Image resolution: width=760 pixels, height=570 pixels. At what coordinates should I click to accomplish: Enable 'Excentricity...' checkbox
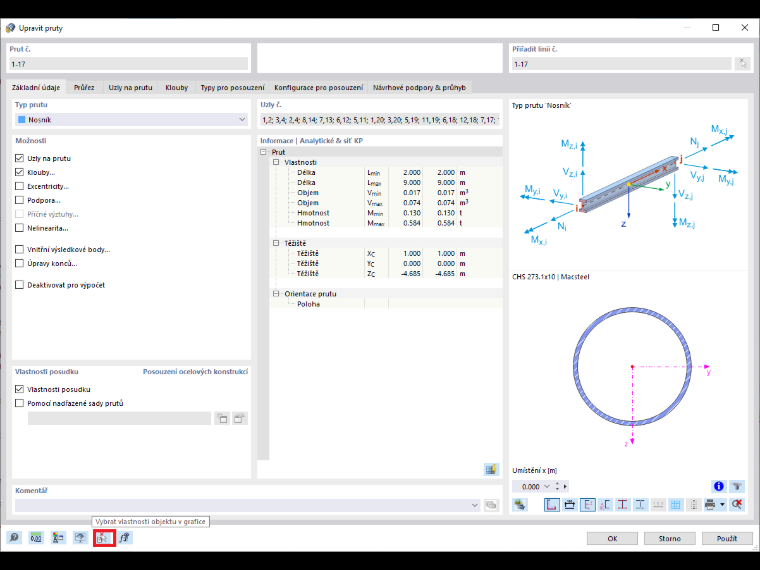(x=19, y=186)
